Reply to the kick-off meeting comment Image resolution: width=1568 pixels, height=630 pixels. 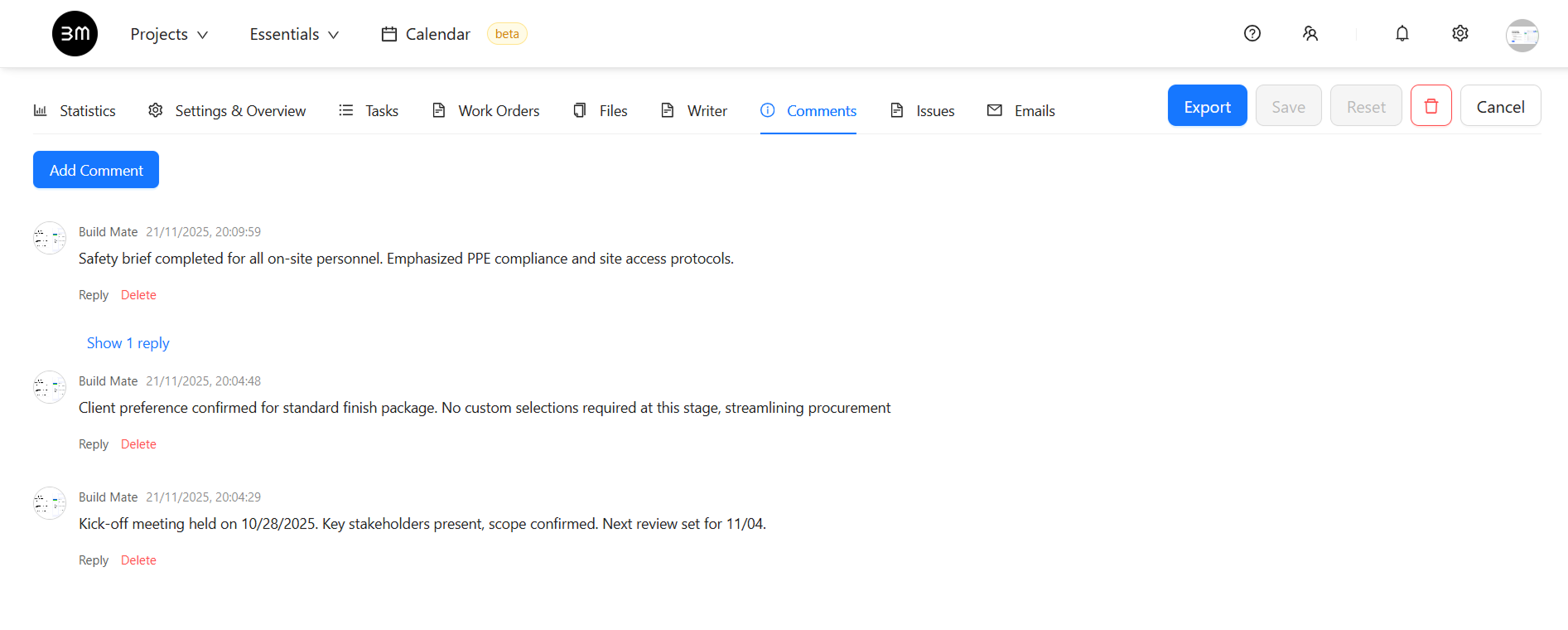click(x=94, y=560)
